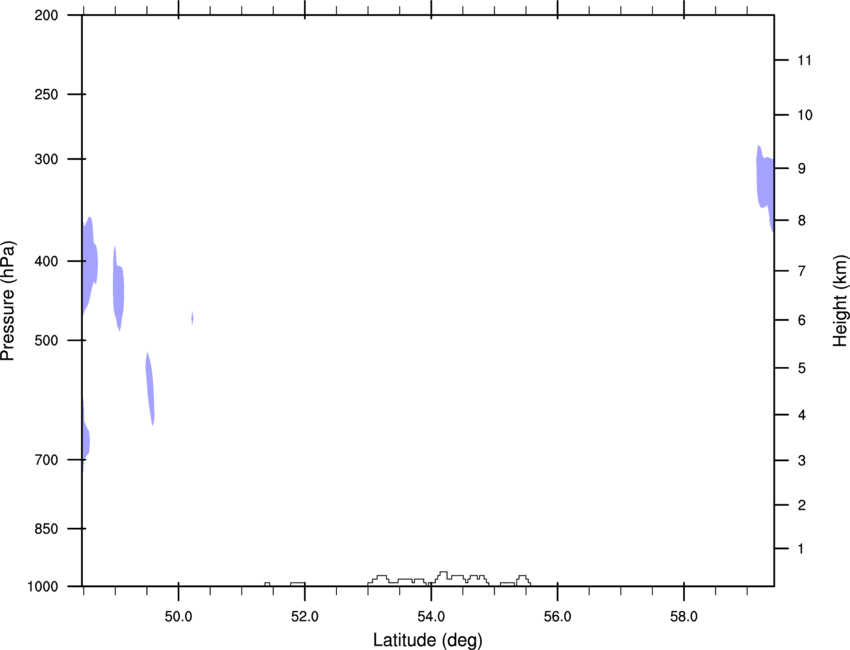The height and width of the screenshot is (650, 850).
Task: Click the 300 pressure tick label
Action: (46, 159)
